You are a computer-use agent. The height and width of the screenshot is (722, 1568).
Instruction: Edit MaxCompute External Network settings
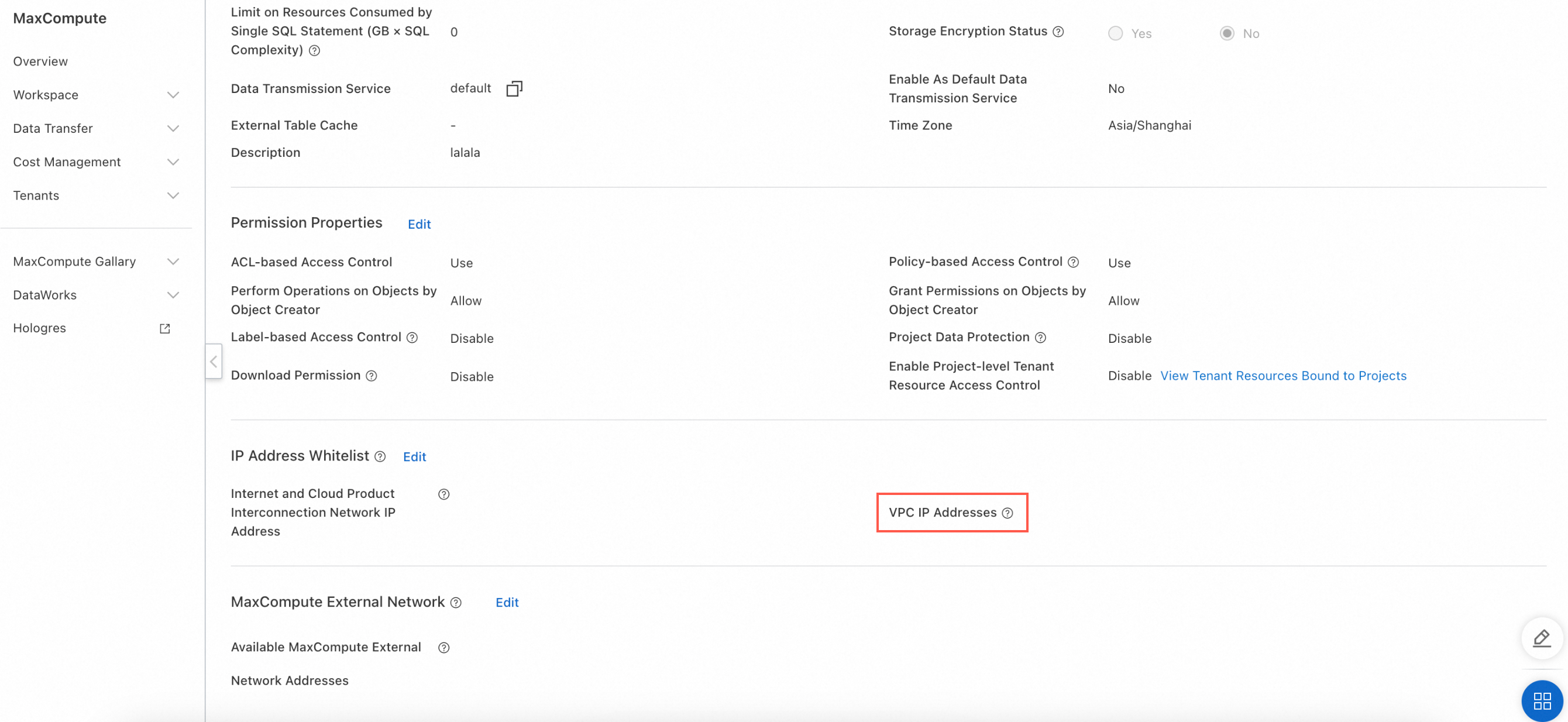pos(507,602)
